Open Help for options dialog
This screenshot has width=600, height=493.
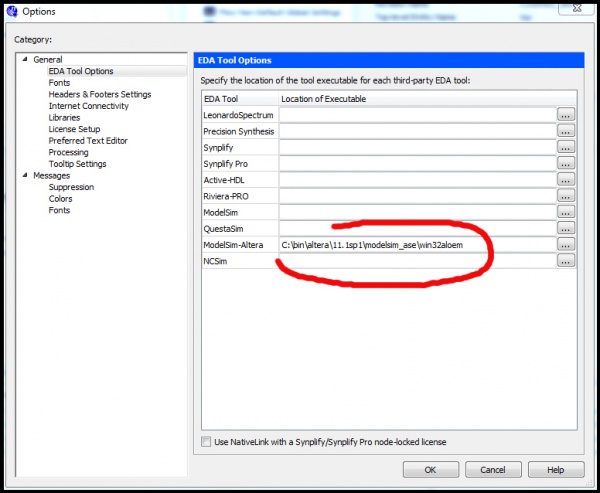click(556, 470)
